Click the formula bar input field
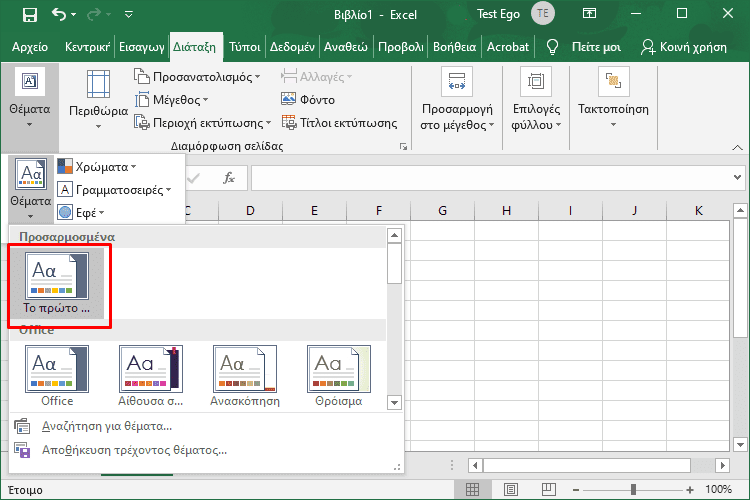This screenshot has height=500, width=750. click(490, 178)
